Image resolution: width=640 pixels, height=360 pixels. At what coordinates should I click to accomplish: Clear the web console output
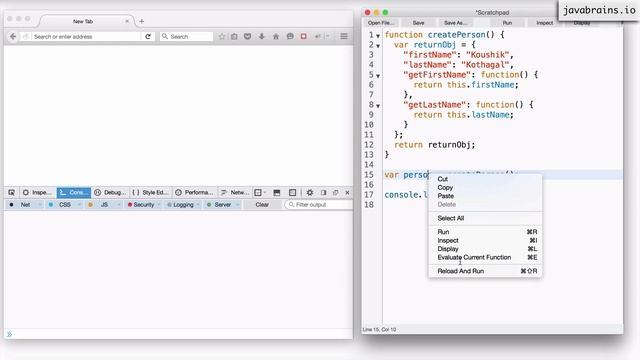point(262,204)
